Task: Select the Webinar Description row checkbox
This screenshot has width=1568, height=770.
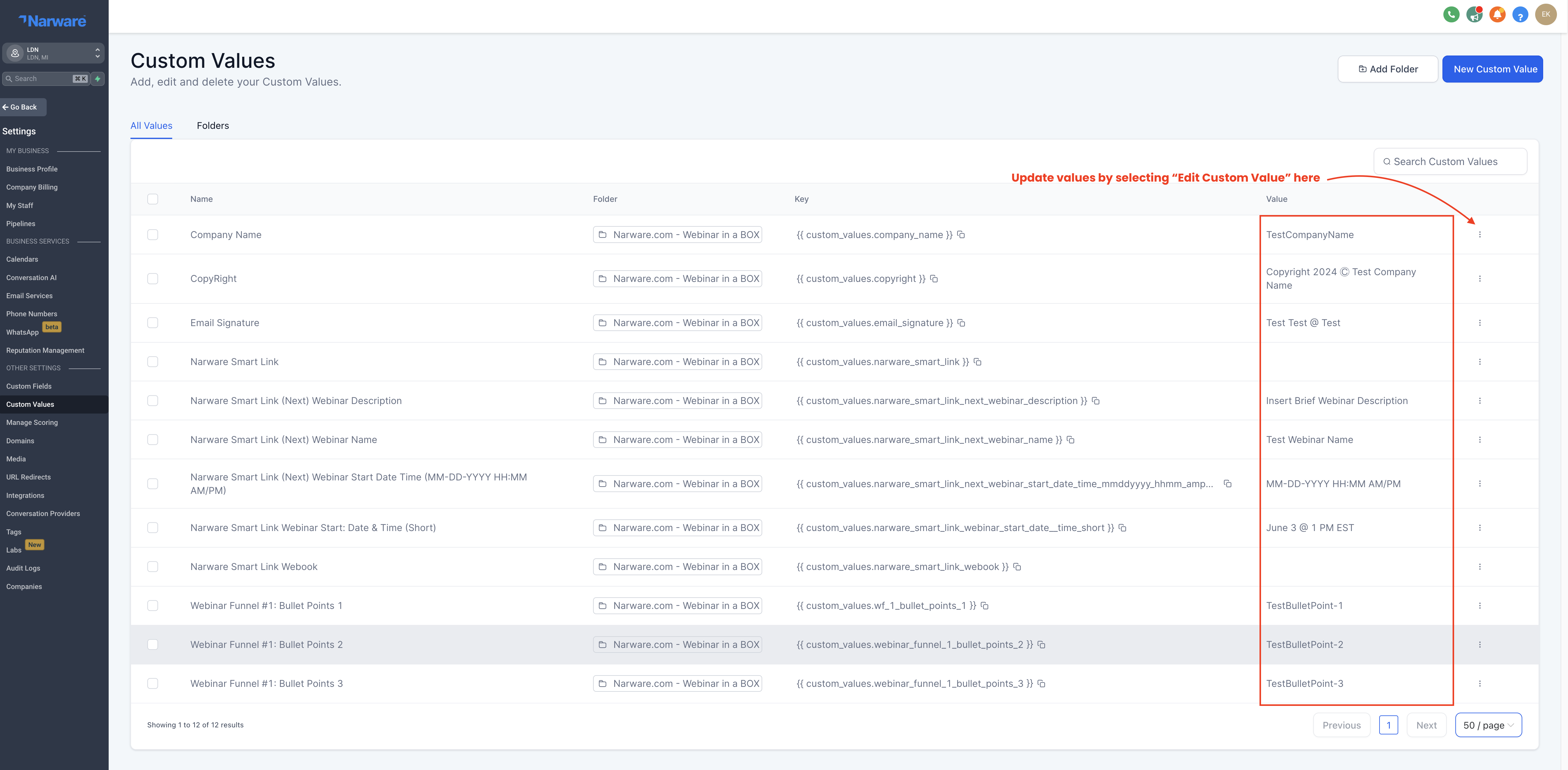Action: 153,401
